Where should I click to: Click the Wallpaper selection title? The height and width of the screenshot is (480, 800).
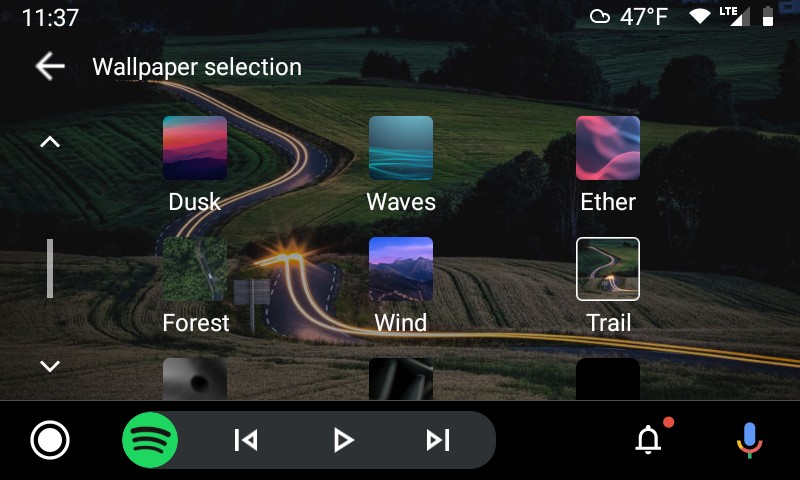pyautogui.click(x=197, y=67)
